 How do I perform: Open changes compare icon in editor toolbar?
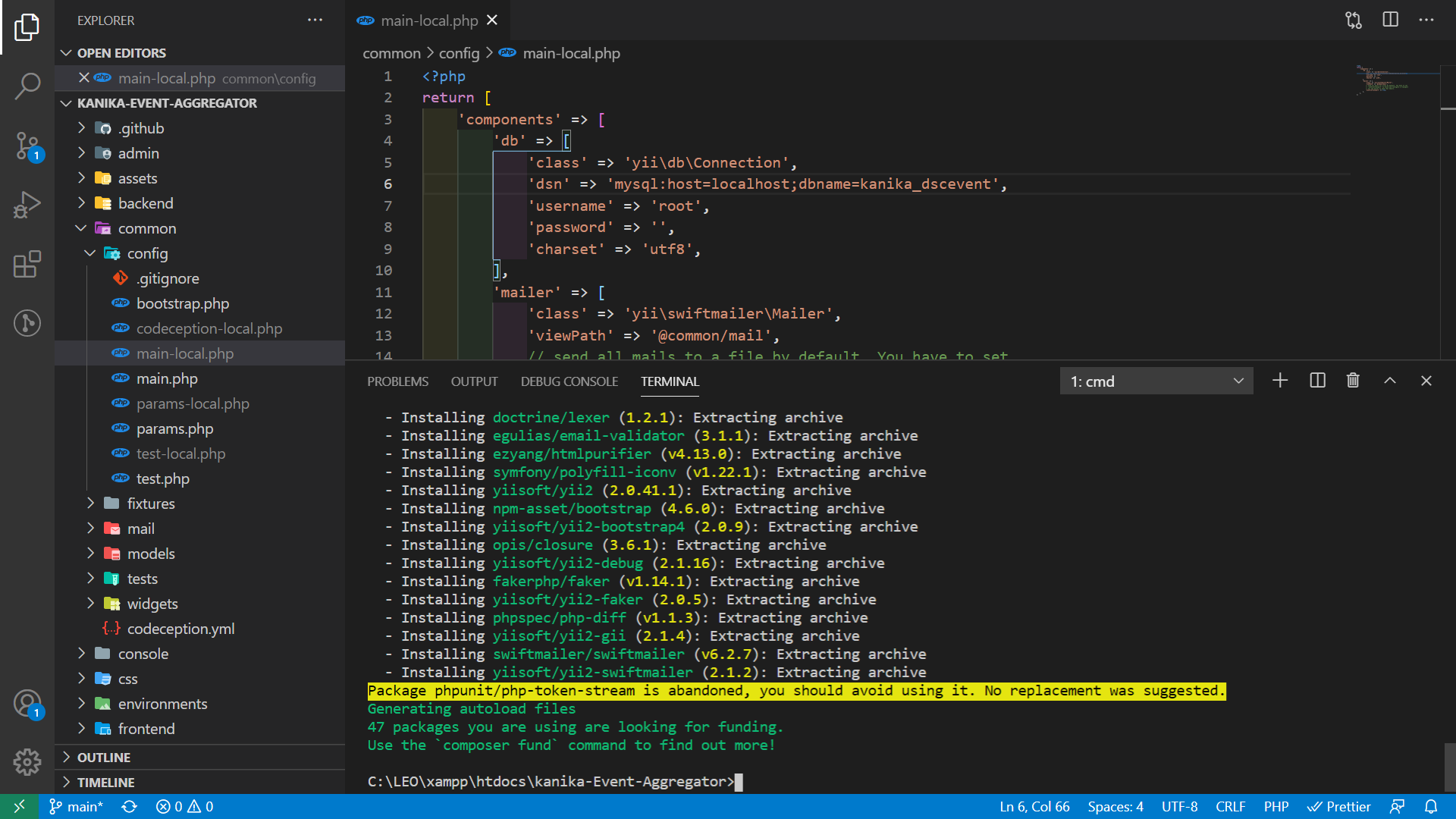point(1354,20)
